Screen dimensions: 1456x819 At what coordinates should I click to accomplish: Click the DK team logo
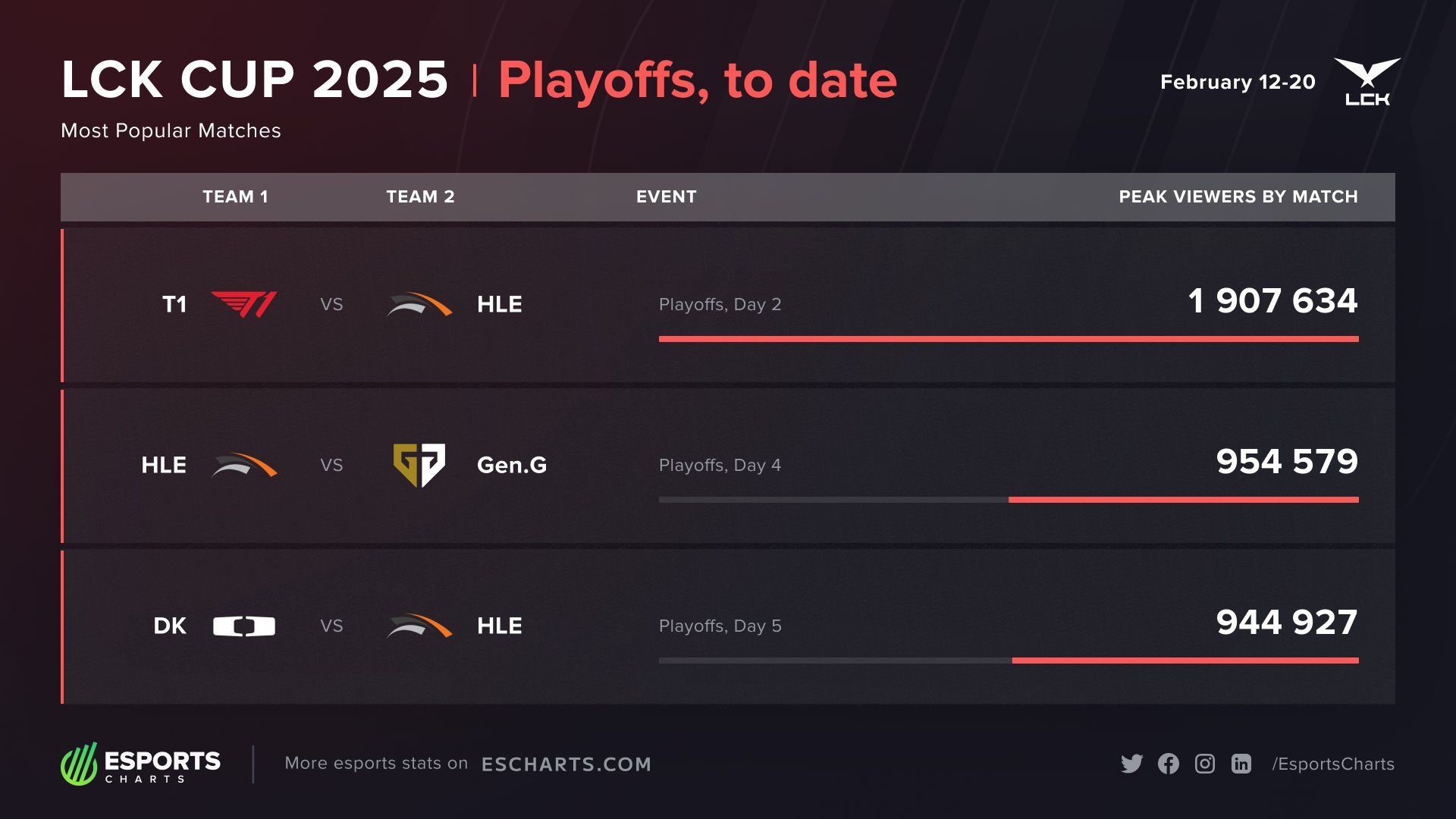click(243, 626)
